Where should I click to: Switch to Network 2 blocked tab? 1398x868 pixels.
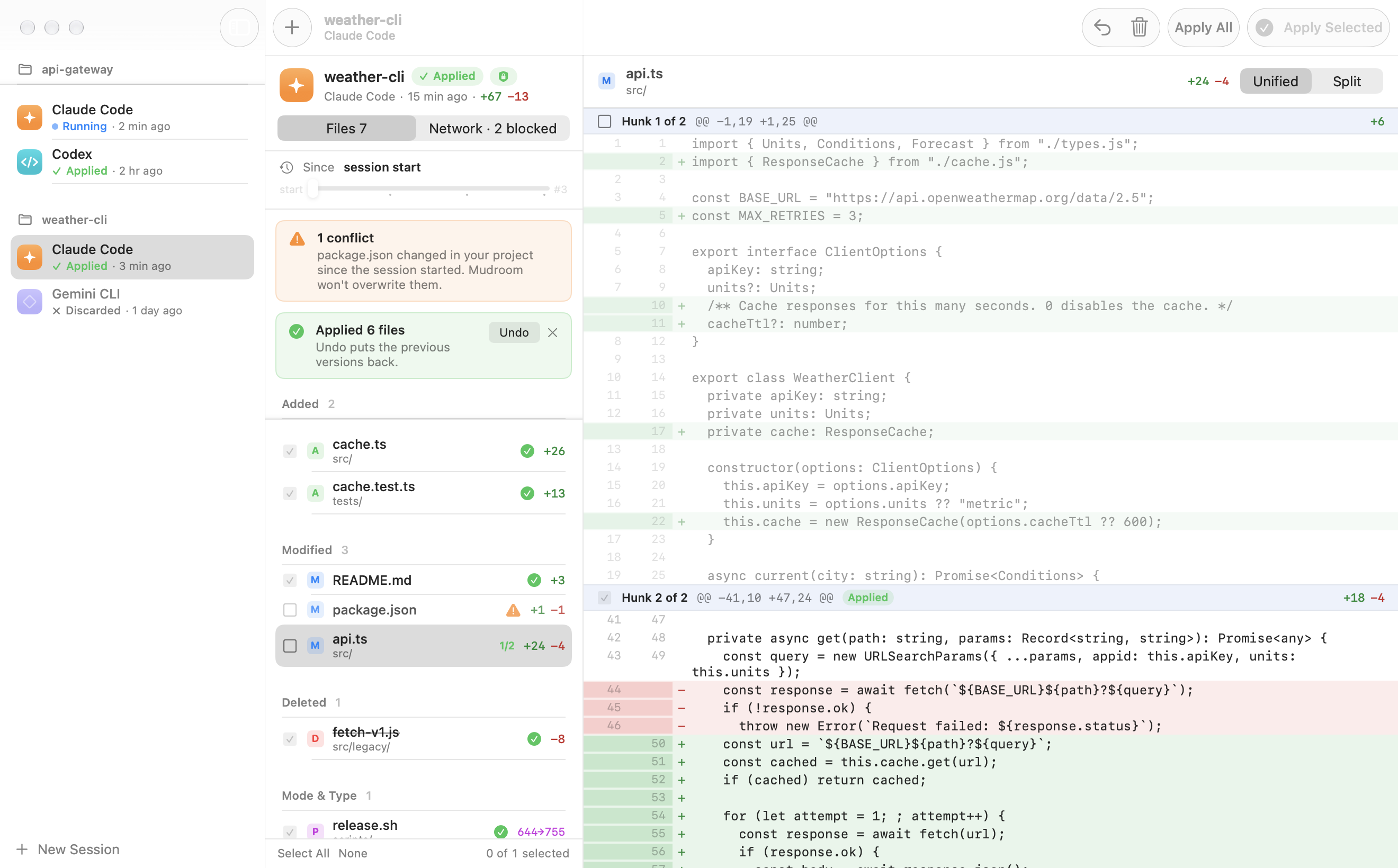click(493, 129)
